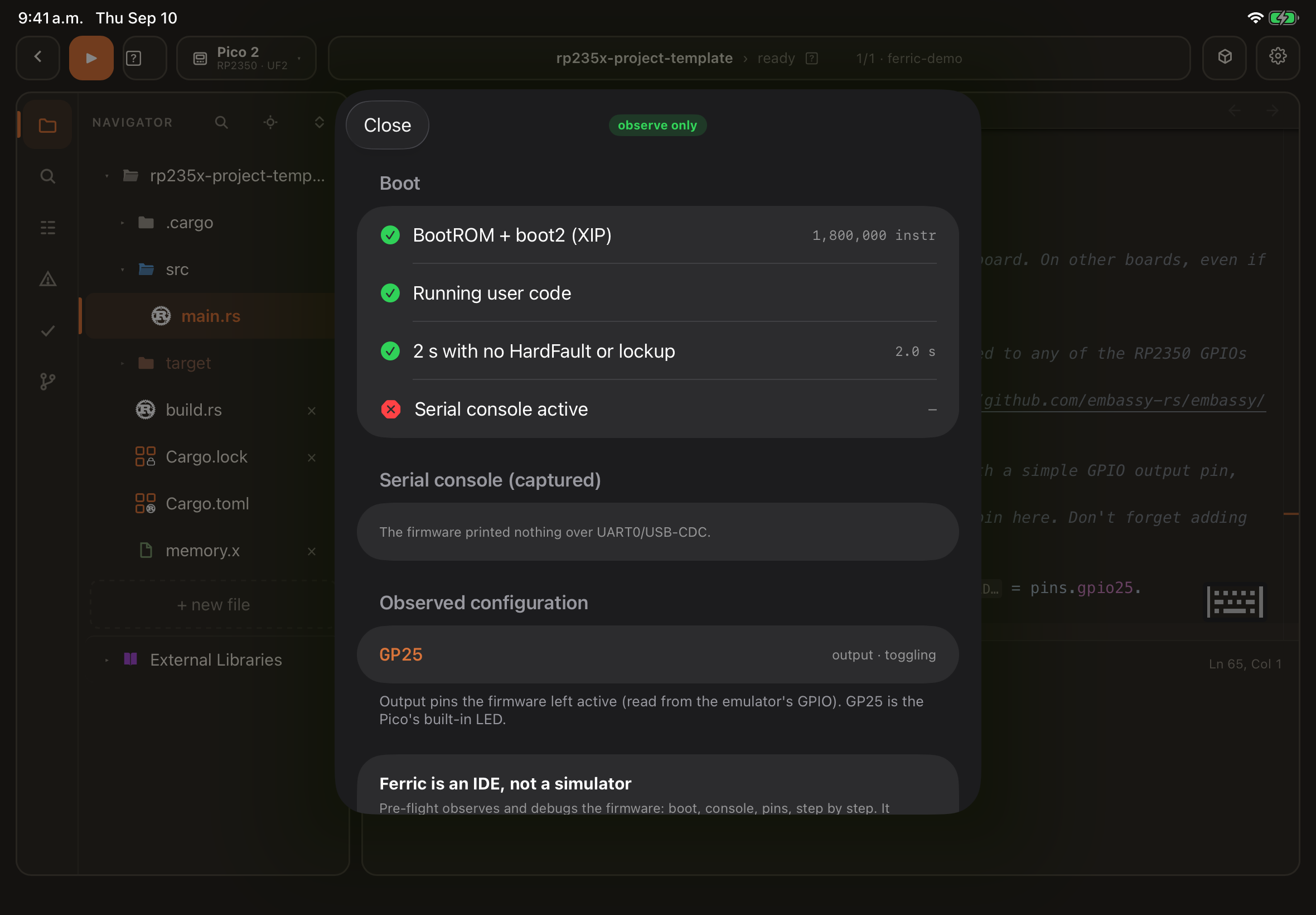This screenshot has width=1316, height=915.
Task: Click the Navigator header search icon
Action: coord(221,122)
